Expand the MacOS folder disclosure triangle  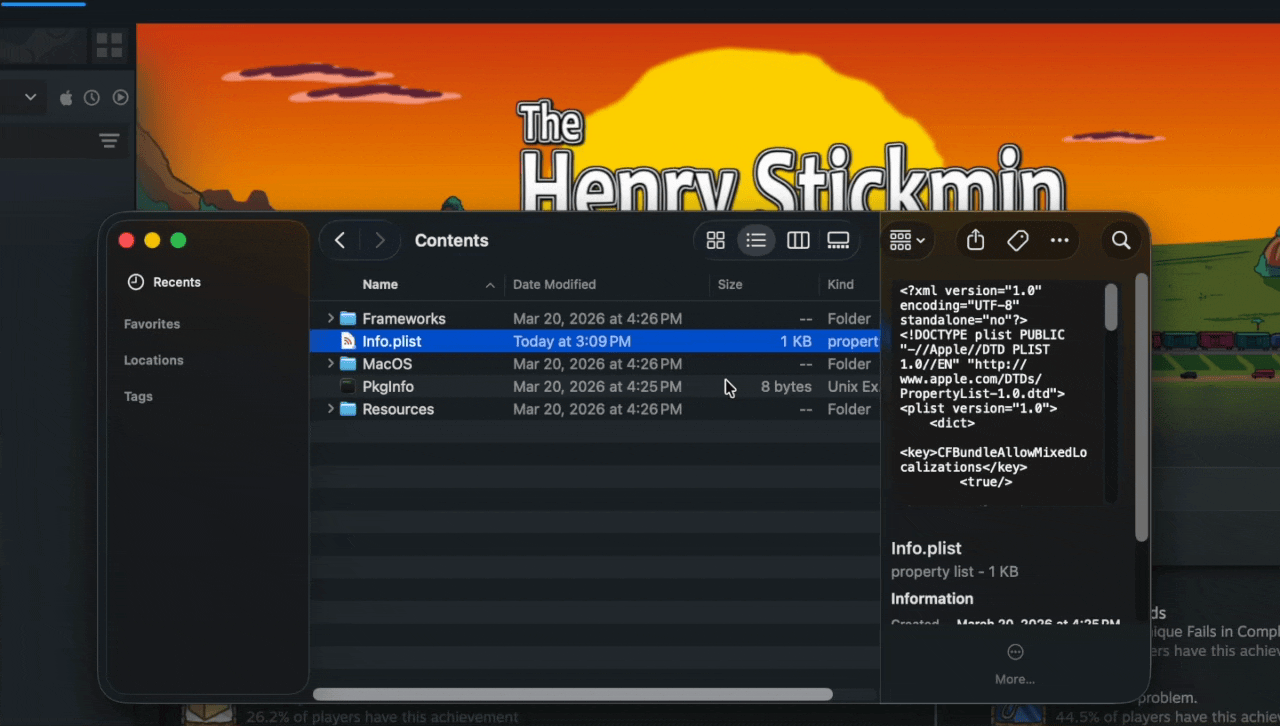[x=330, y=364]
